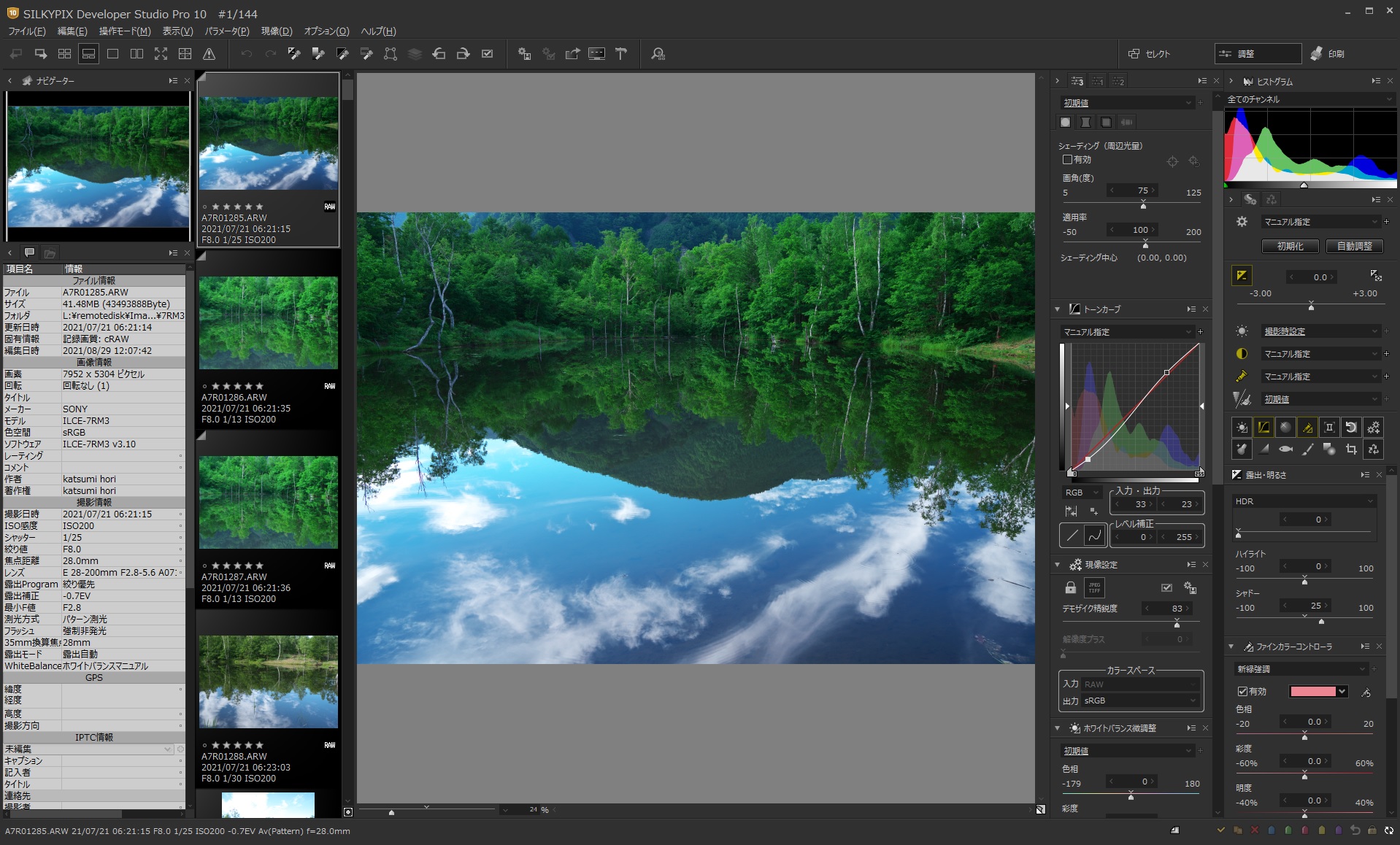This screenshot has height=845, width=1400.
Task: Select the A7R01287.ARW thumbnail
Action: point(268,502)
